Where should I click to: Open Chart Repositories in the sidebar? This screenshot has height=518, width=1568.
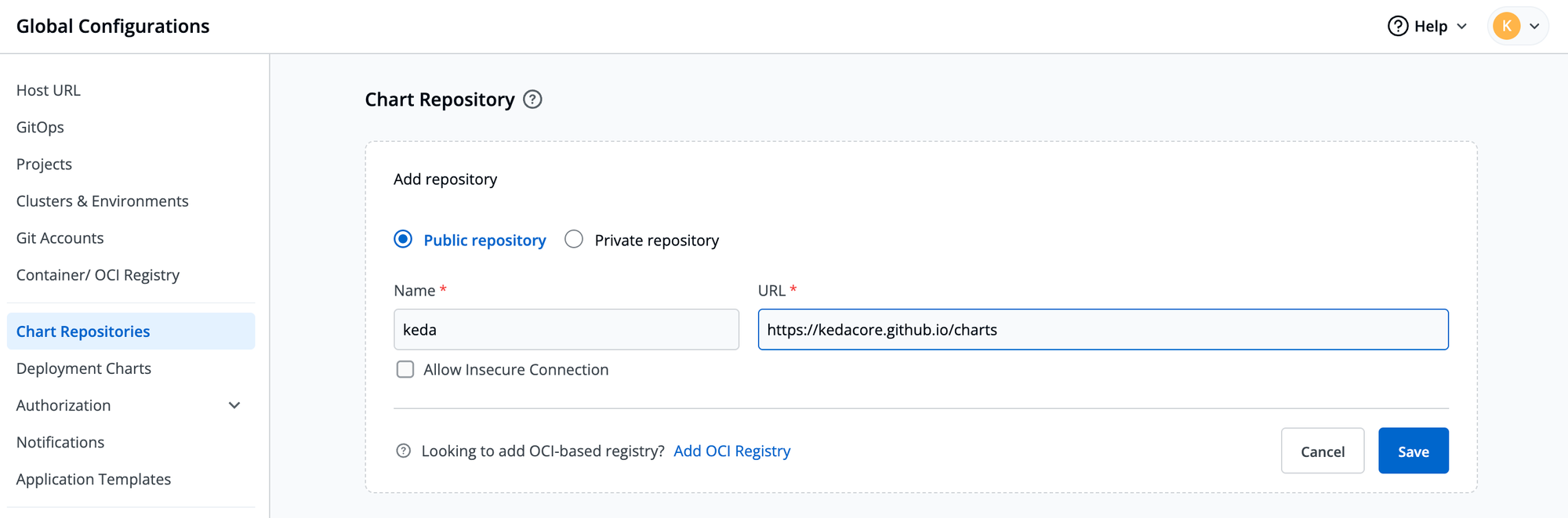point(131,331)
